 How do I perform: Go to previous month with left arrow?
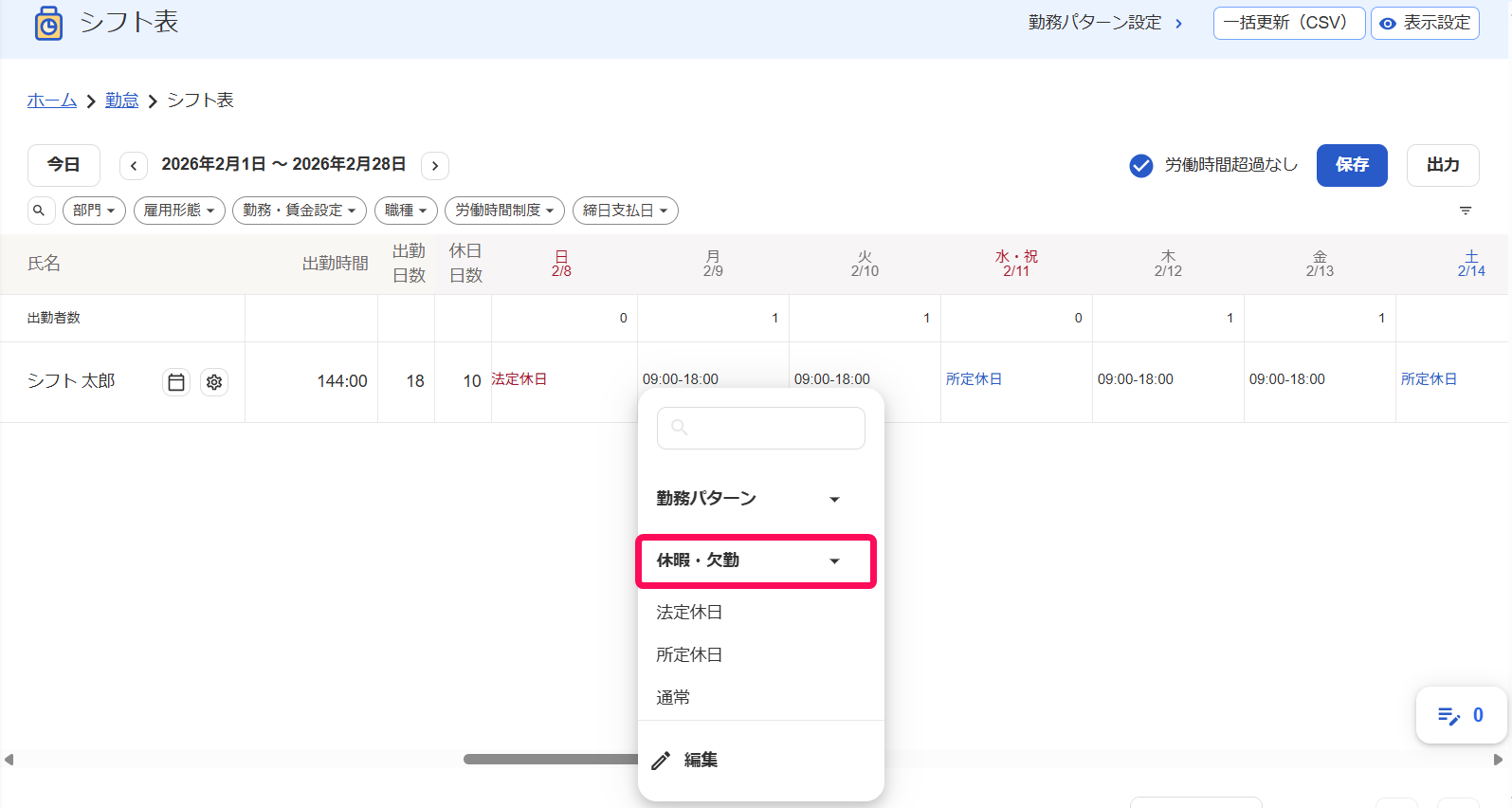[x=134, y=166]
